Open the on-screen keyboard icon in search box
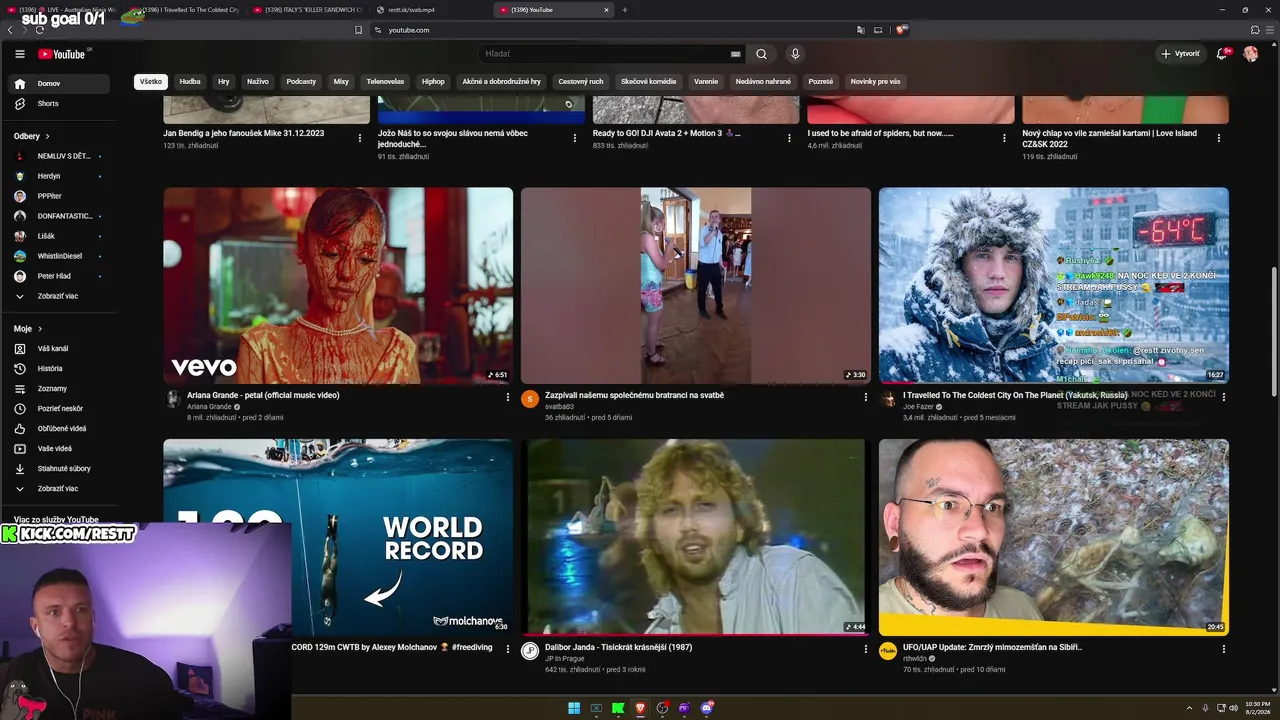 coord(736,54)
